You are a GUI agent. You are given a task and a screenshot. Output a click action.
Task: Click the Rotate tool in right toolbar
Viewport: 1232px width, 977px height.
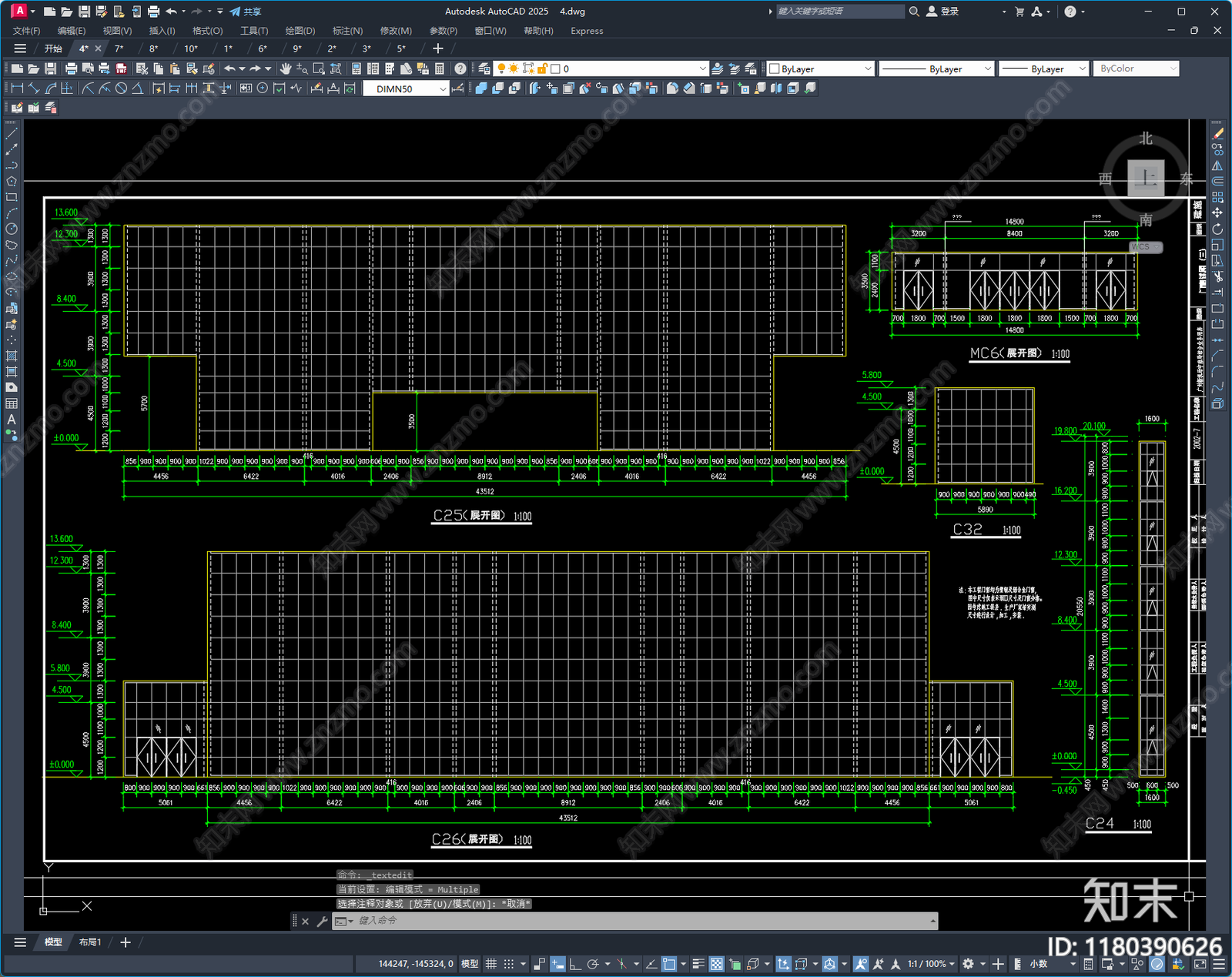click(1217, 229)
